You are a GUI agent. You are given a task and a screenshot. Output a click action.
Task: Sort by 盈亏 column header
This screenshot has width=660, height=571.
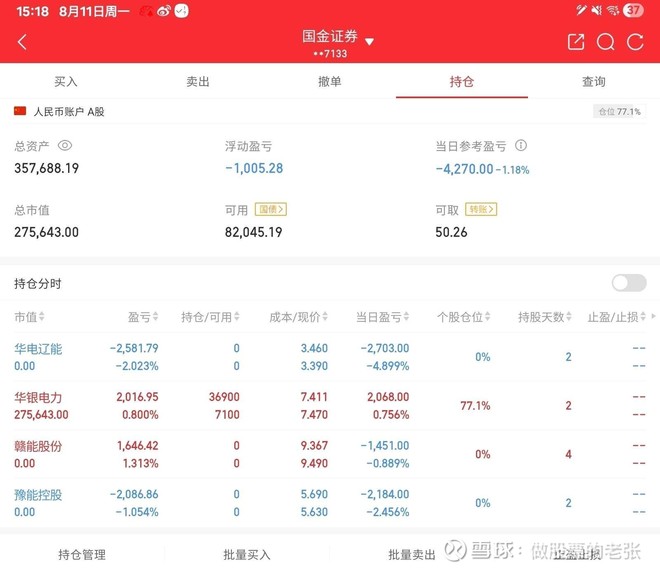click(x=143, y=317)
